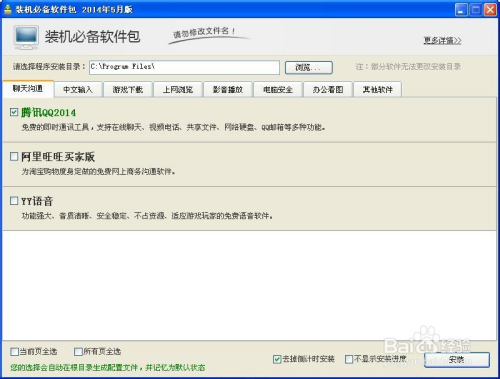The image size is (500, 379).
Task: Click the YY语音 title text
Action: 37,201
